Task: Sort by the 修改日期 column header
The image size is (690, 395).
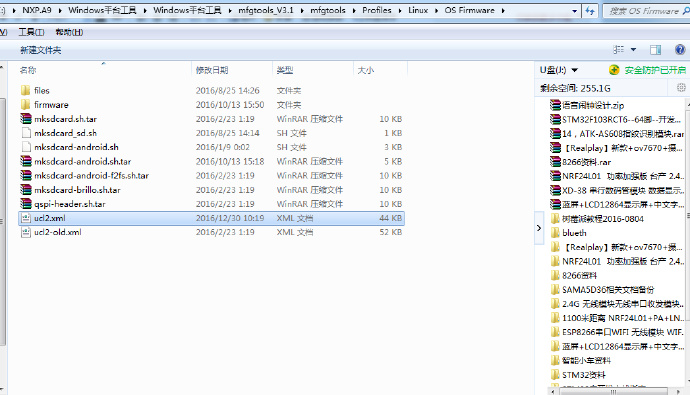Action: pyautogui.click(x=232, y=70)
